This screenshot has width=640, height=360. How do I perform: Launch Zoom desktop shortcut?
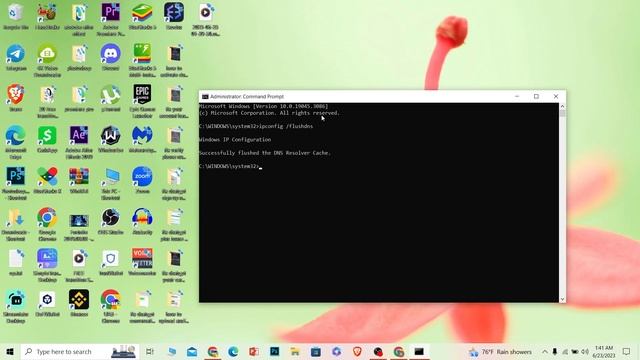142,180
